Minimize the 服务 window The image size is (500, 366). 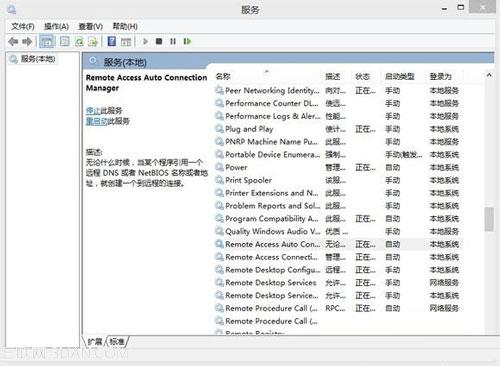click(x=444, y=9)
